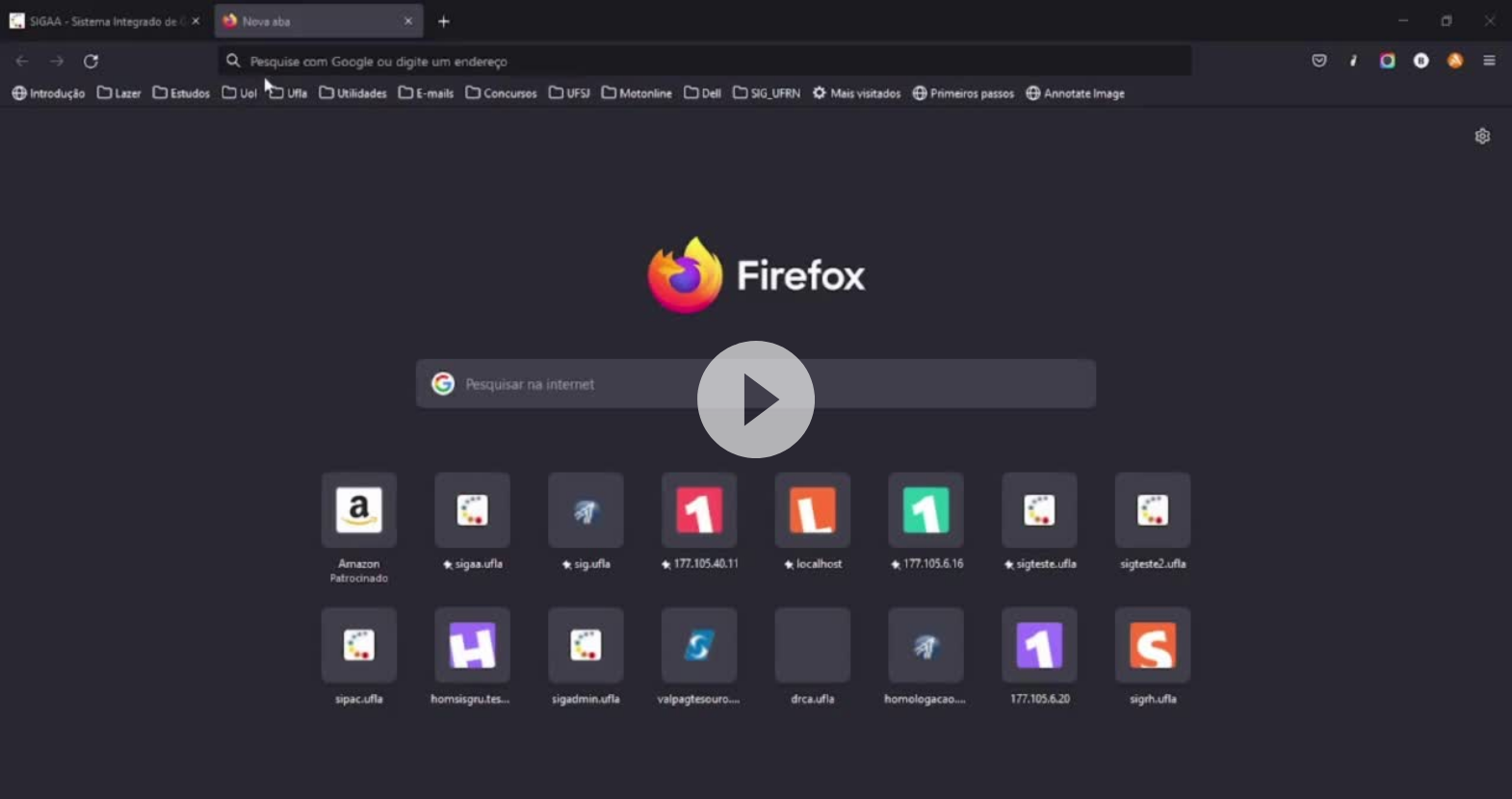Viewport: 1512px width, 799px height.
Task: Open the Ufla bookmarks folder
Action: click(288, 93)
